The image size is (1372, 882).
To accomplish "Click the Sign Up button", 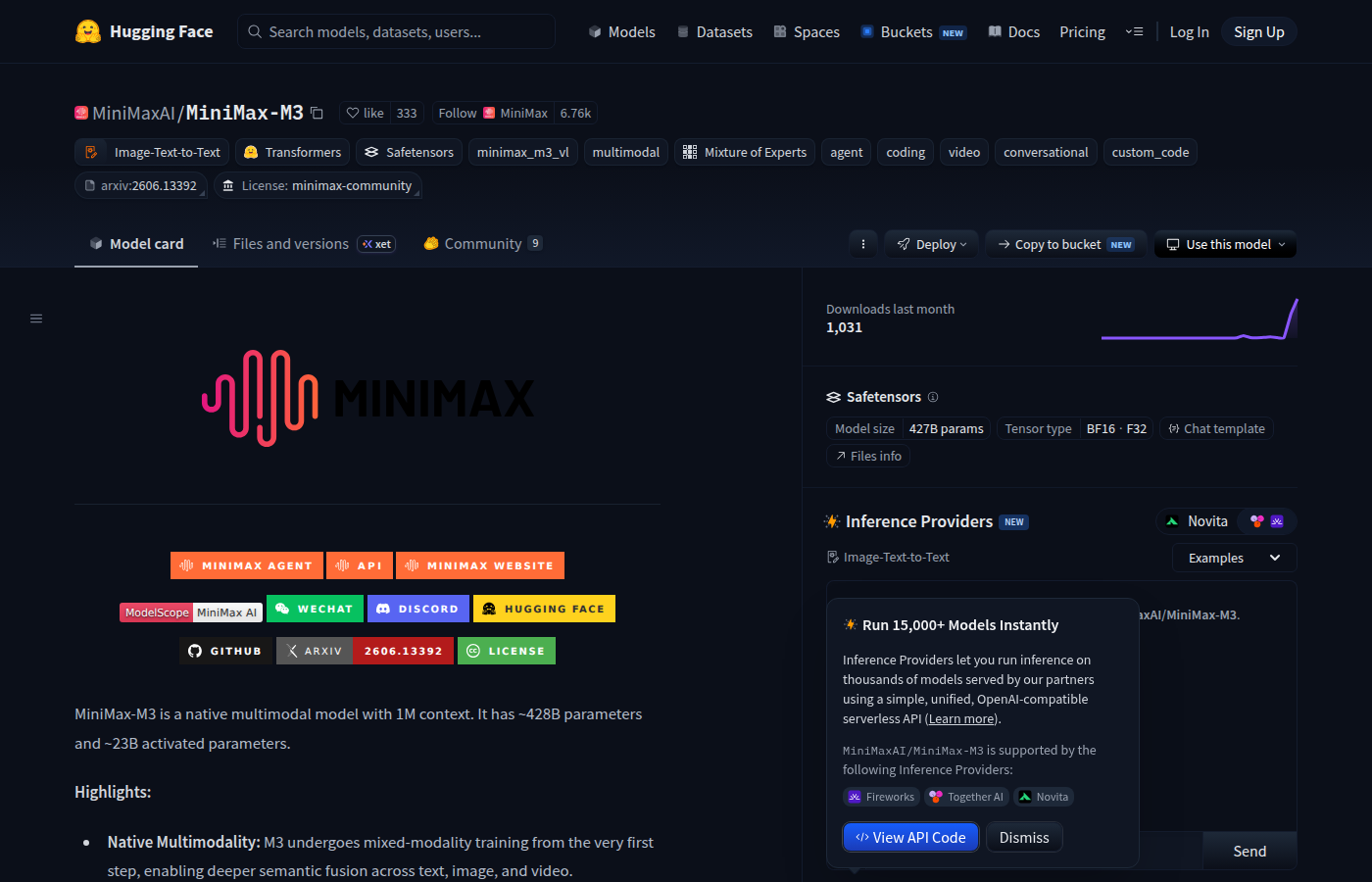I will coord(1258,31).
